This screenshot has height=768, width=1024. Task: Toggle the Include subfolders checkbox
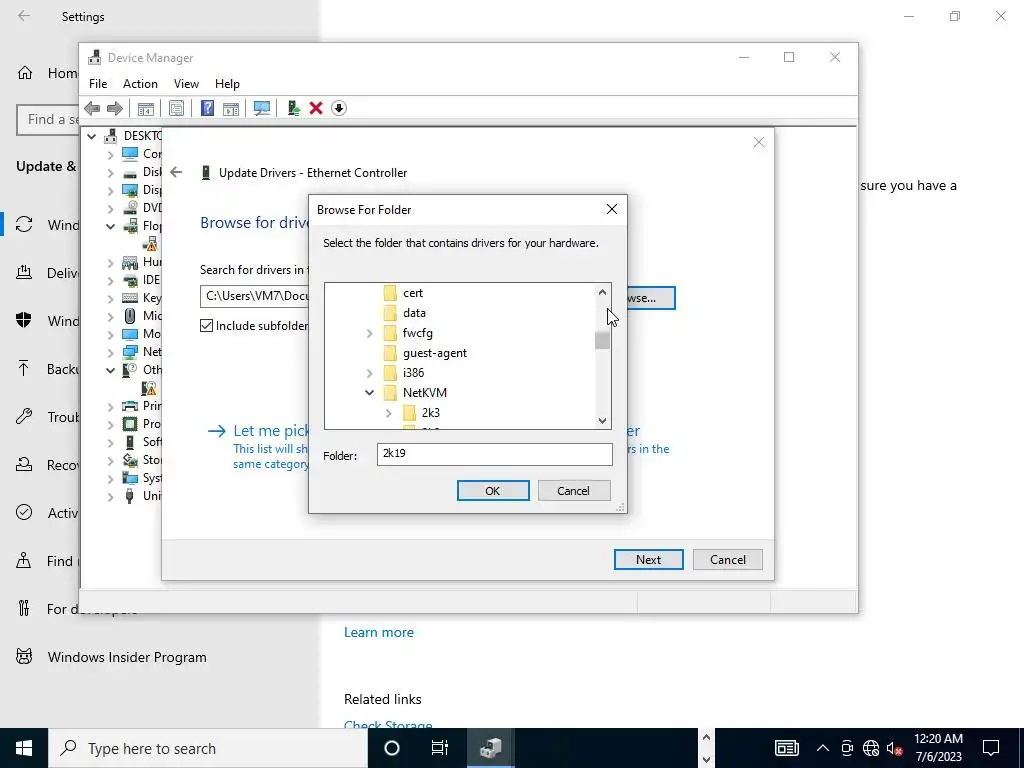(206, 325)
